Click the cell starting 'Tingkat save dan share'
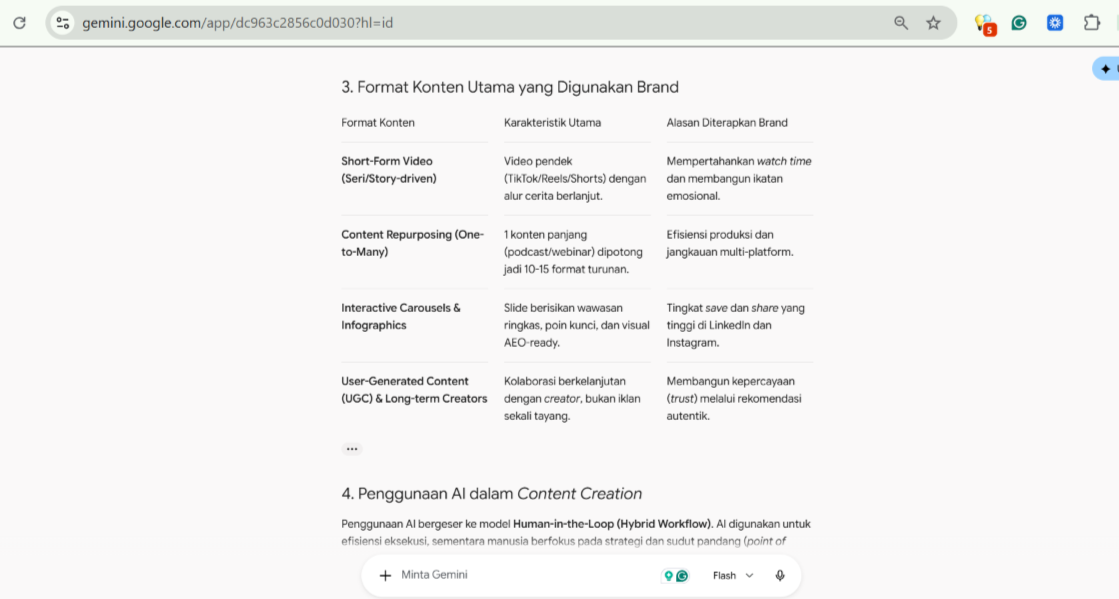The image size is (1119, 599). [736, 326]
